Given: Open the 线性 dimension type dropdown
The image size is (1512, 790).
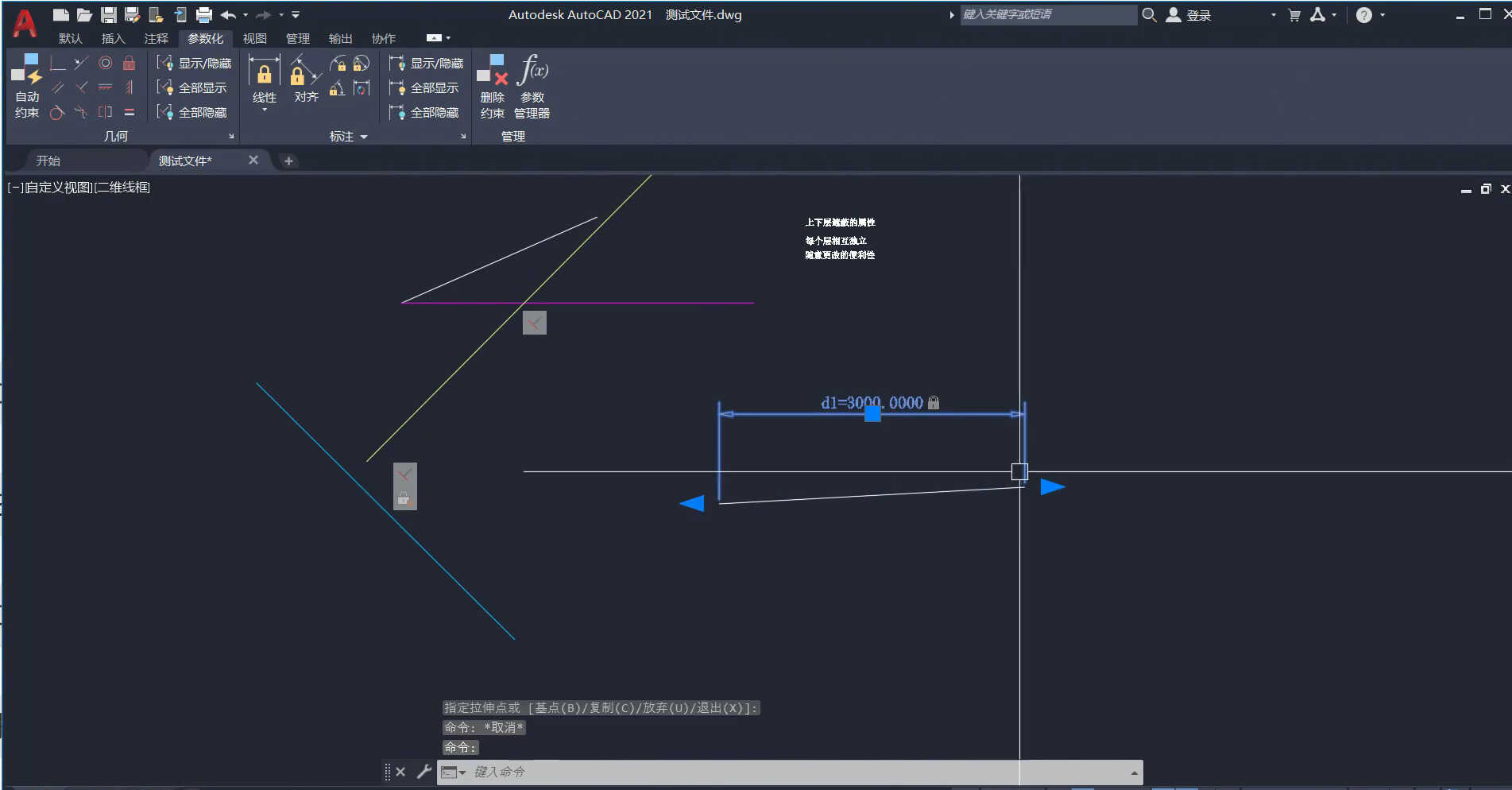Looking at the screenshot, I should [x=265, y=110].
